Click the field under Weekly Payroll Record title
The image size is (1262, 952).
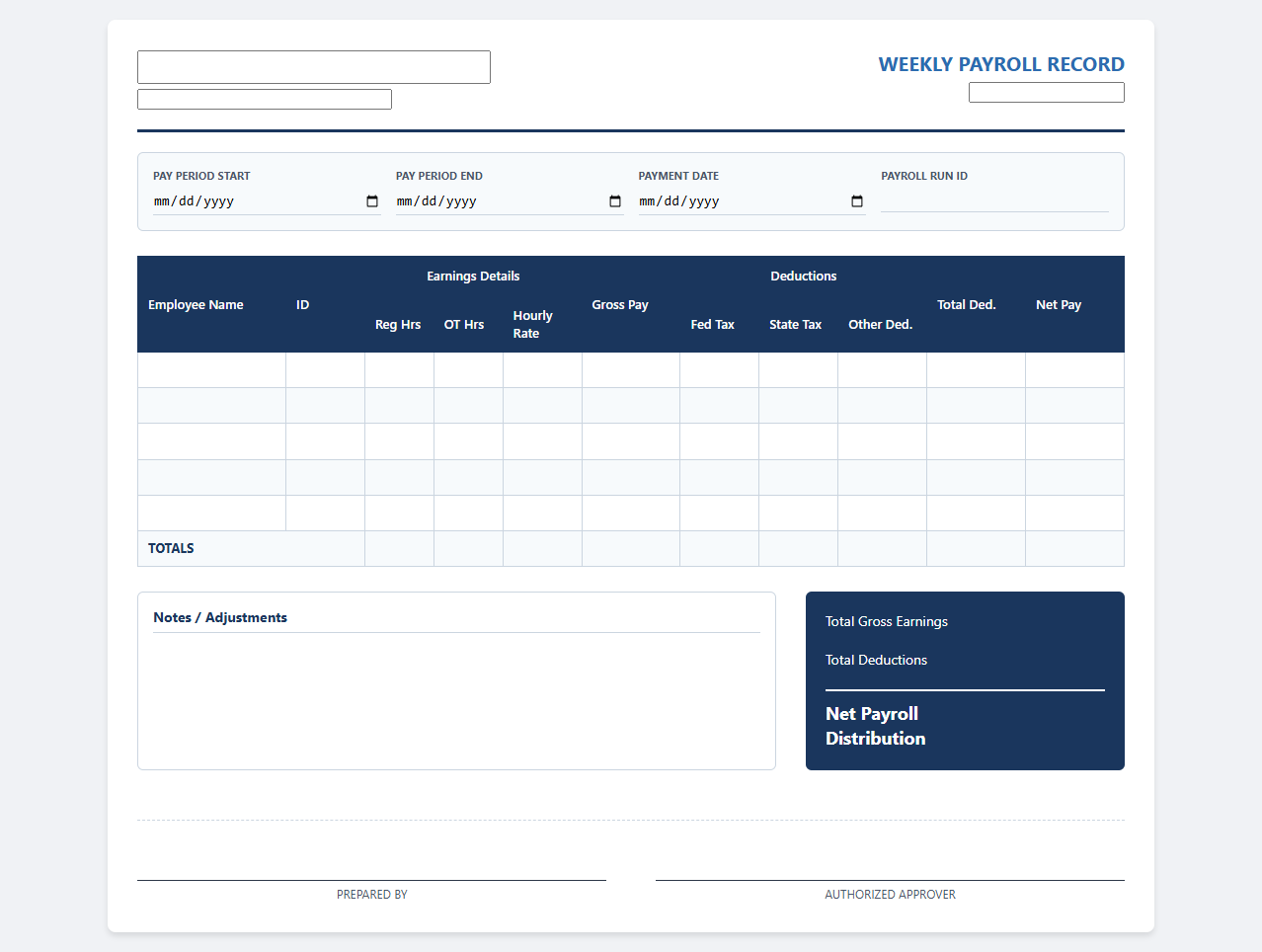(x=1047, y=93)
